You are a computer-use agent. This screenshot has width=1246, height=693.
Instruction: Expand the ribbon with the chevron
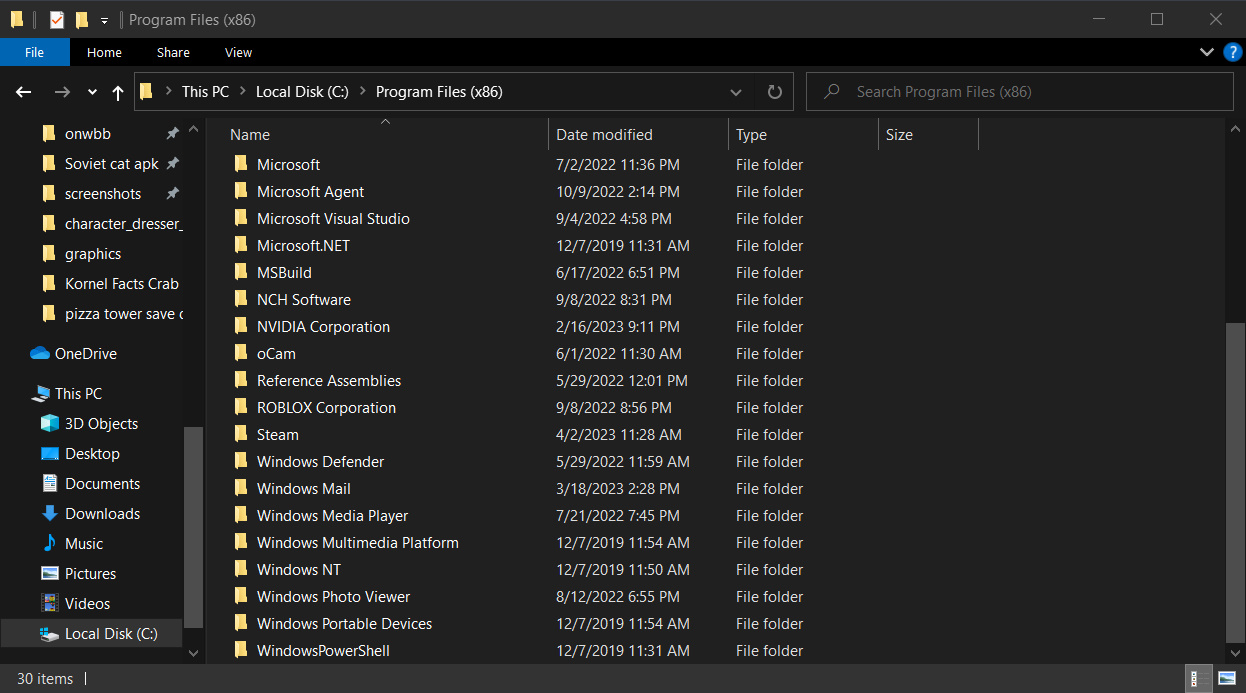coord(1206,52)
